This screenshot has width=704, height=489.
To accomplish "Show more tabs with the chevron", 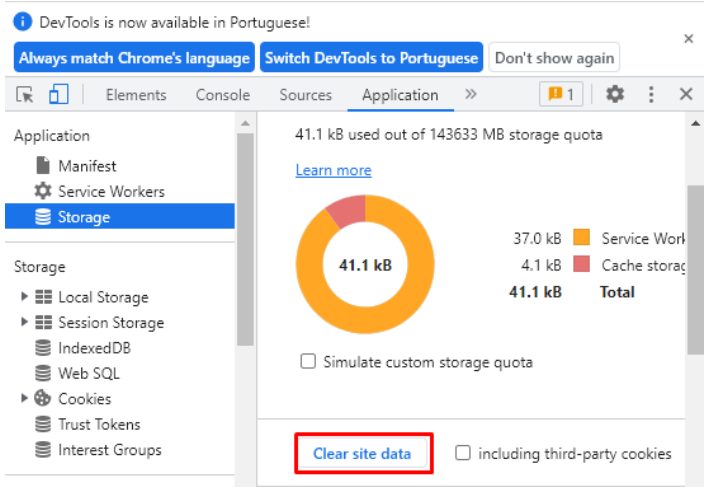I will click(471, 94).
